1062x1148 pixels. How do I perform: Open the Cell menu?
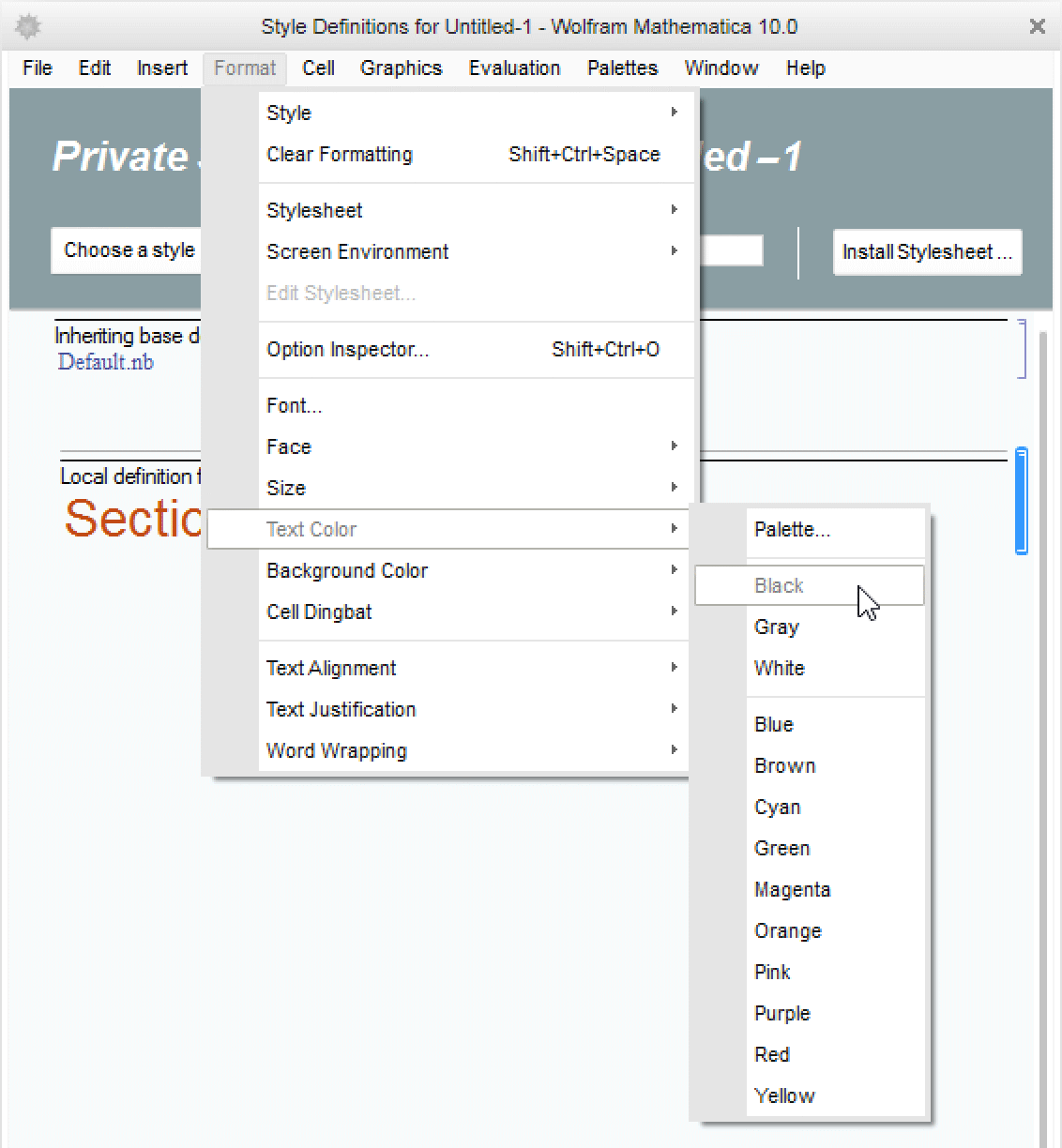(318, 68)
